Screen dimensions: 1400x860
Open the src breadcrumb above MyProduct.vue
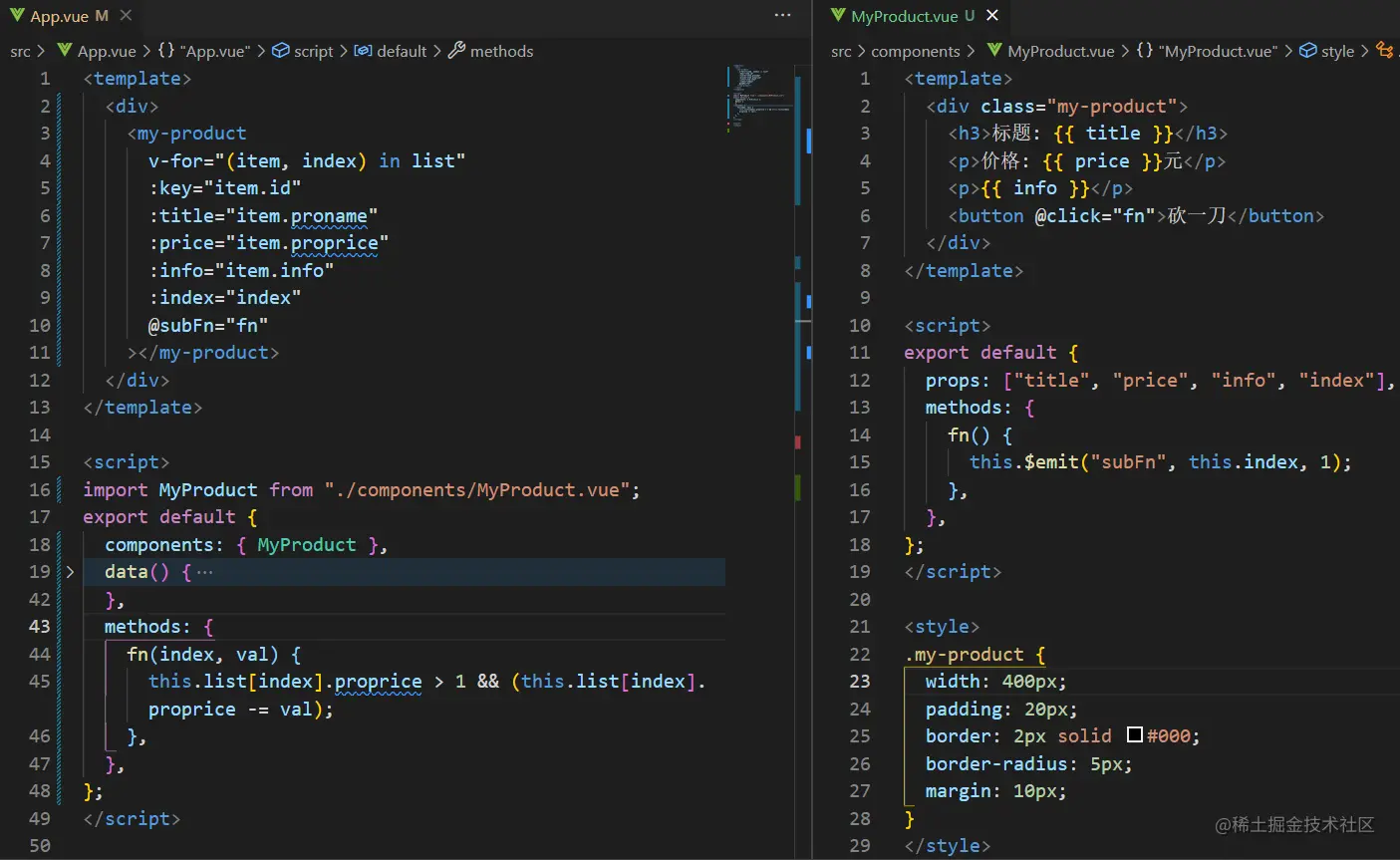(841, 51)
